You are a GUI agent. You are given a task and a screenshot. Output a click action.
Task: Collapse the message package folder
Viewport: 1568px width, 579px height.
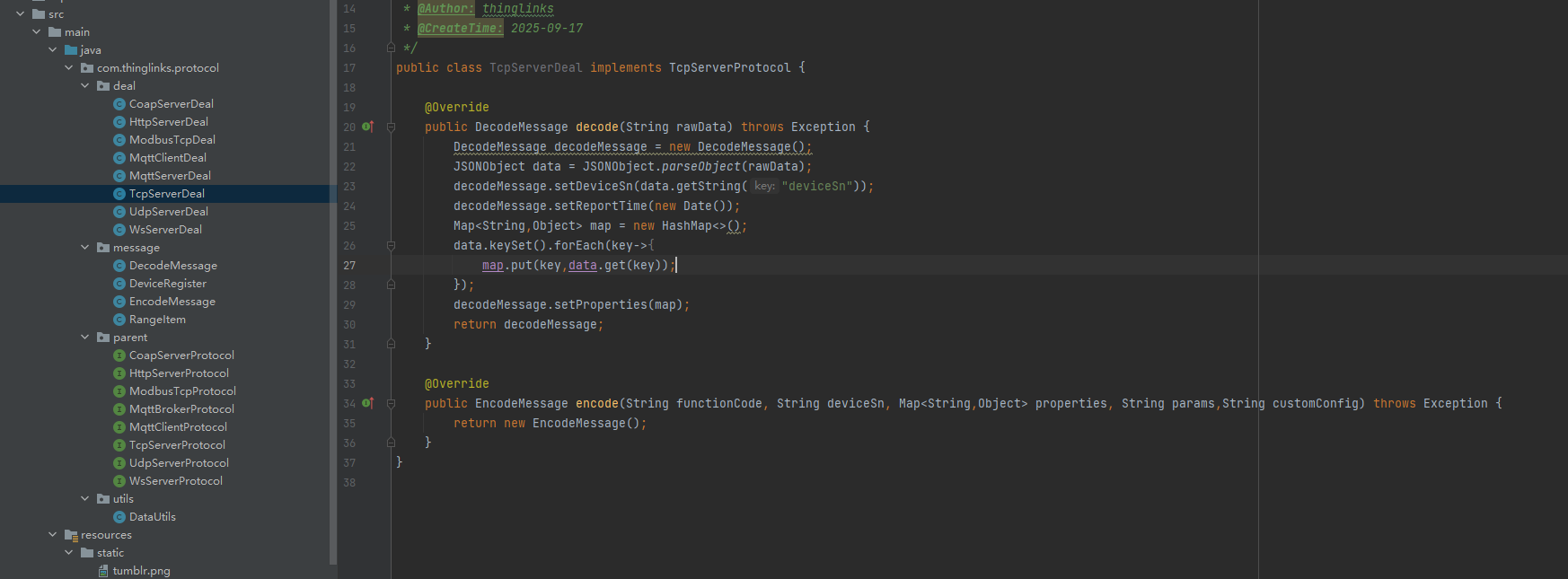tap(85, 248)
